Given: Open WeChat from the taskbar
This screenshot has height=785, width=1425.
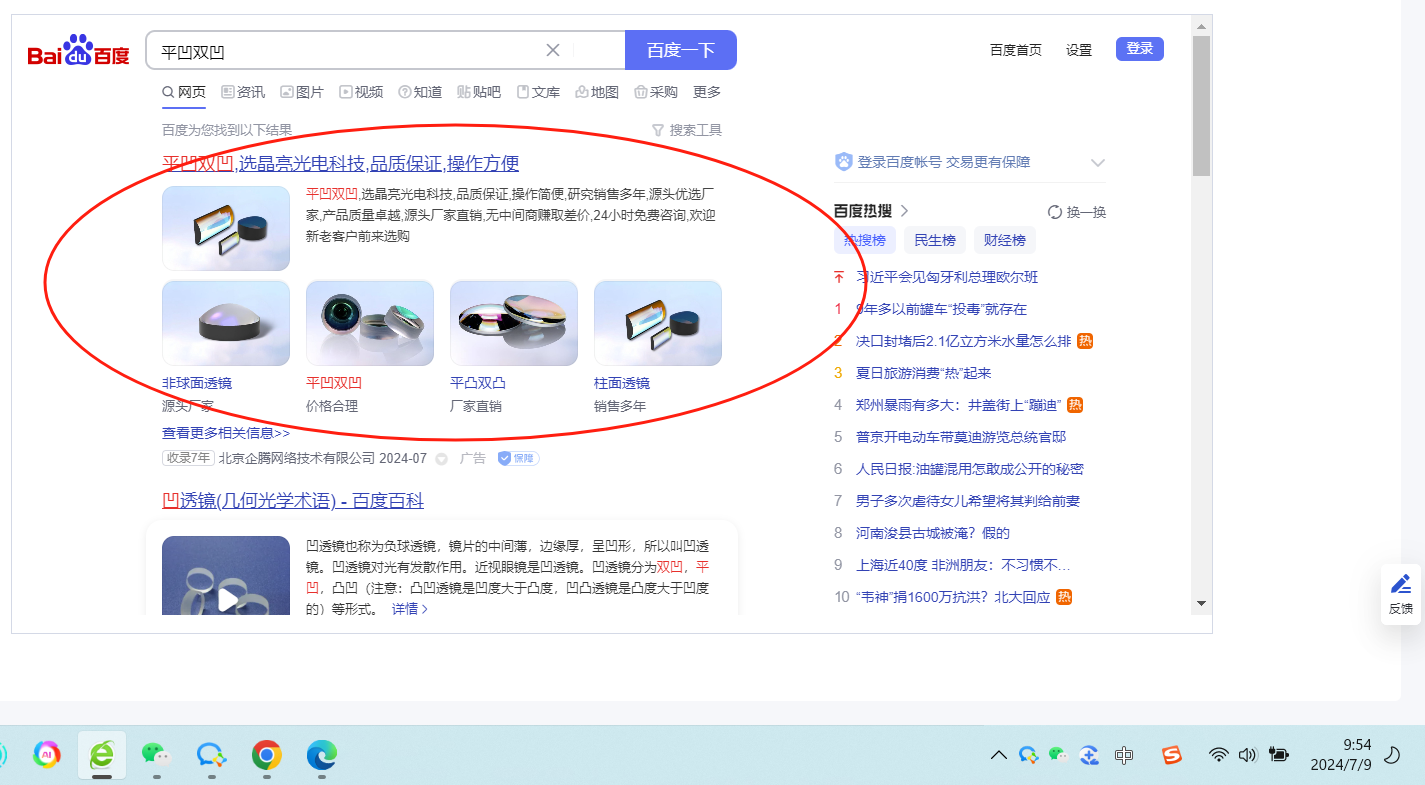Looking at the screenshot, I should point(156,754).
